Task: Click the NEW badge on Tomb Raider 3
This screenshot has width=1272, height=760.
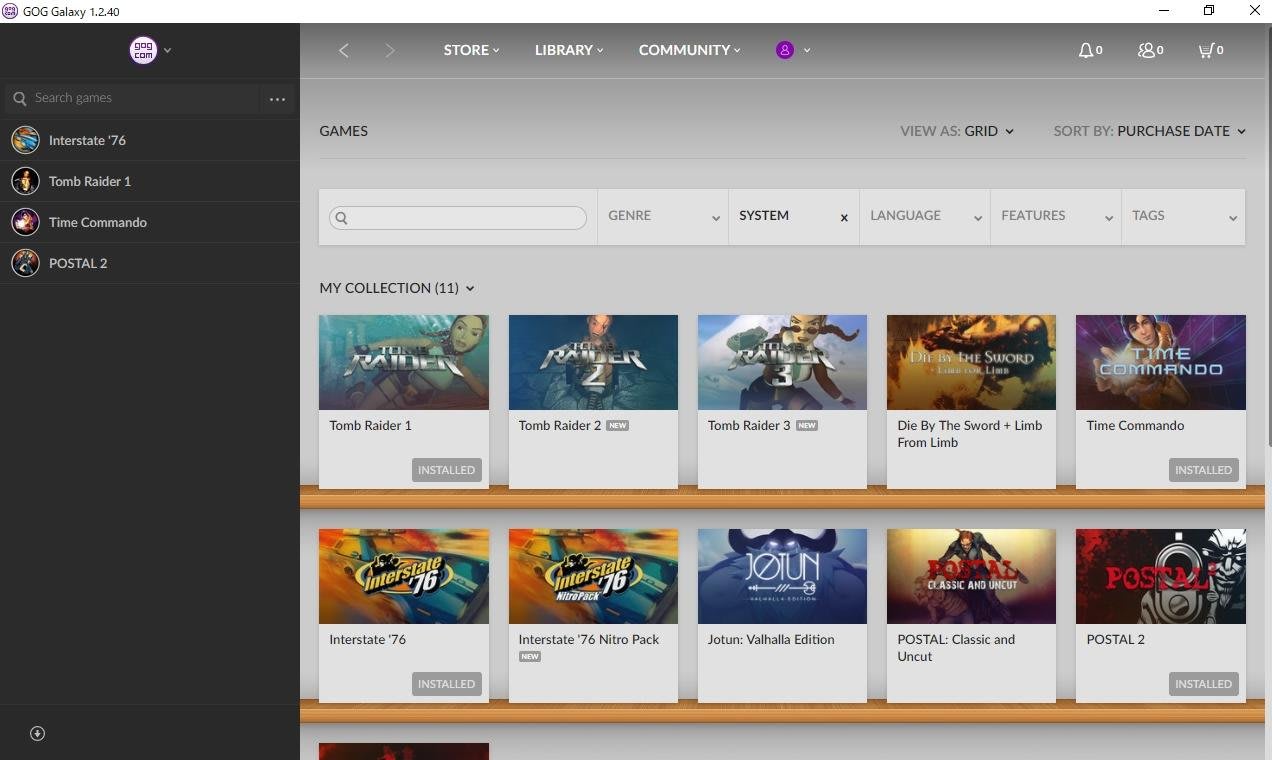Action: (x=807, y=425)
